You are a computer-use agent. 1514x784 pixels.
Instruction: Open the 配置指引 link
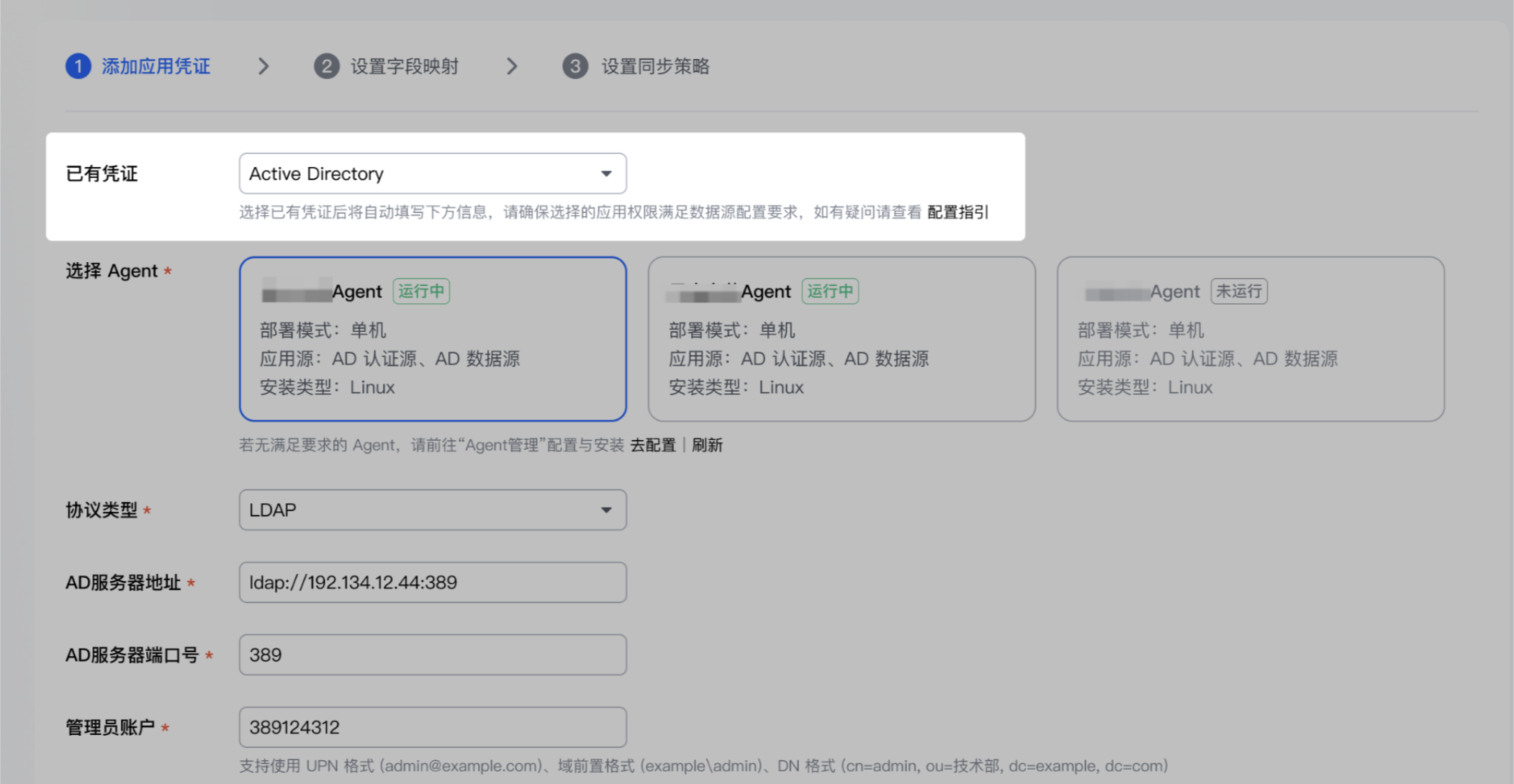(958, 212)
